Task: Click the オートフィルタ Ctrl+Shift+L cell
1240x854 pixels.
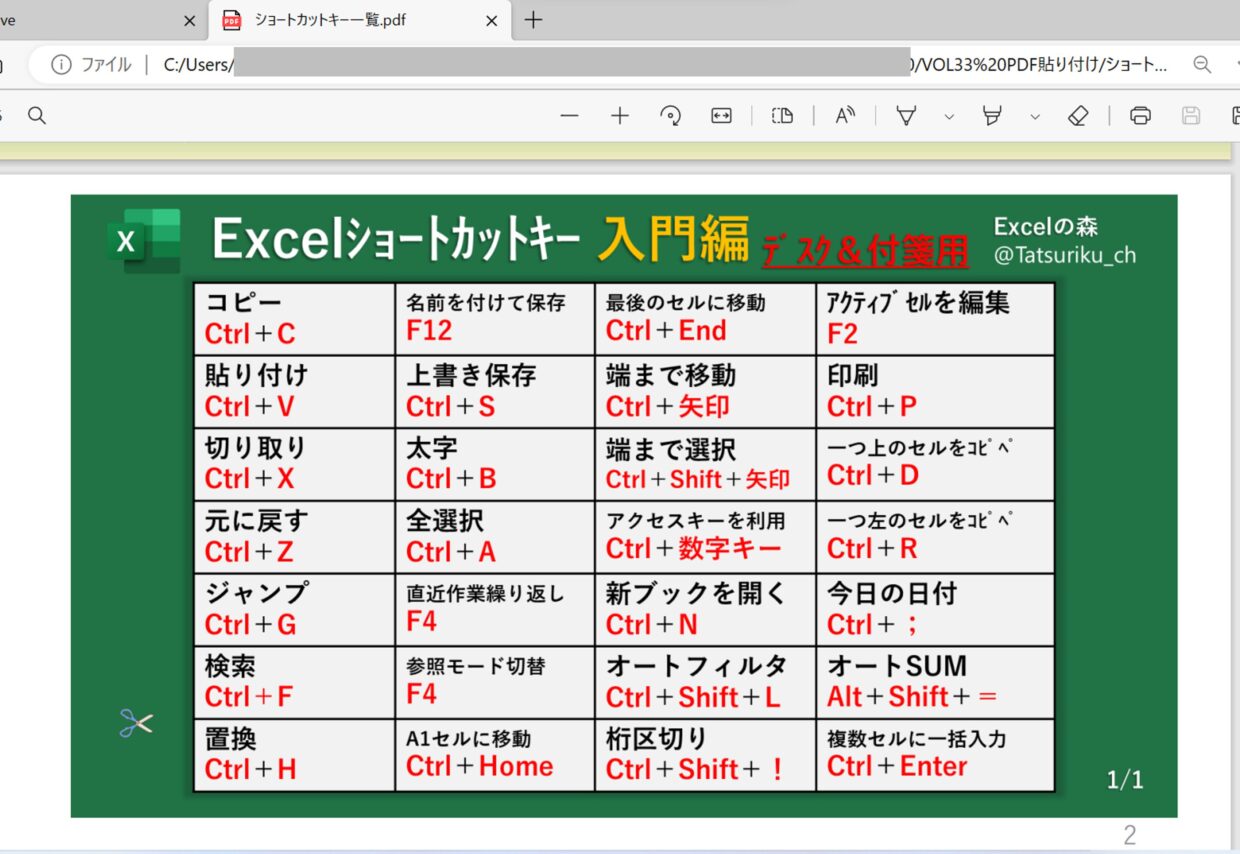Action: click(x=706, y=682)
